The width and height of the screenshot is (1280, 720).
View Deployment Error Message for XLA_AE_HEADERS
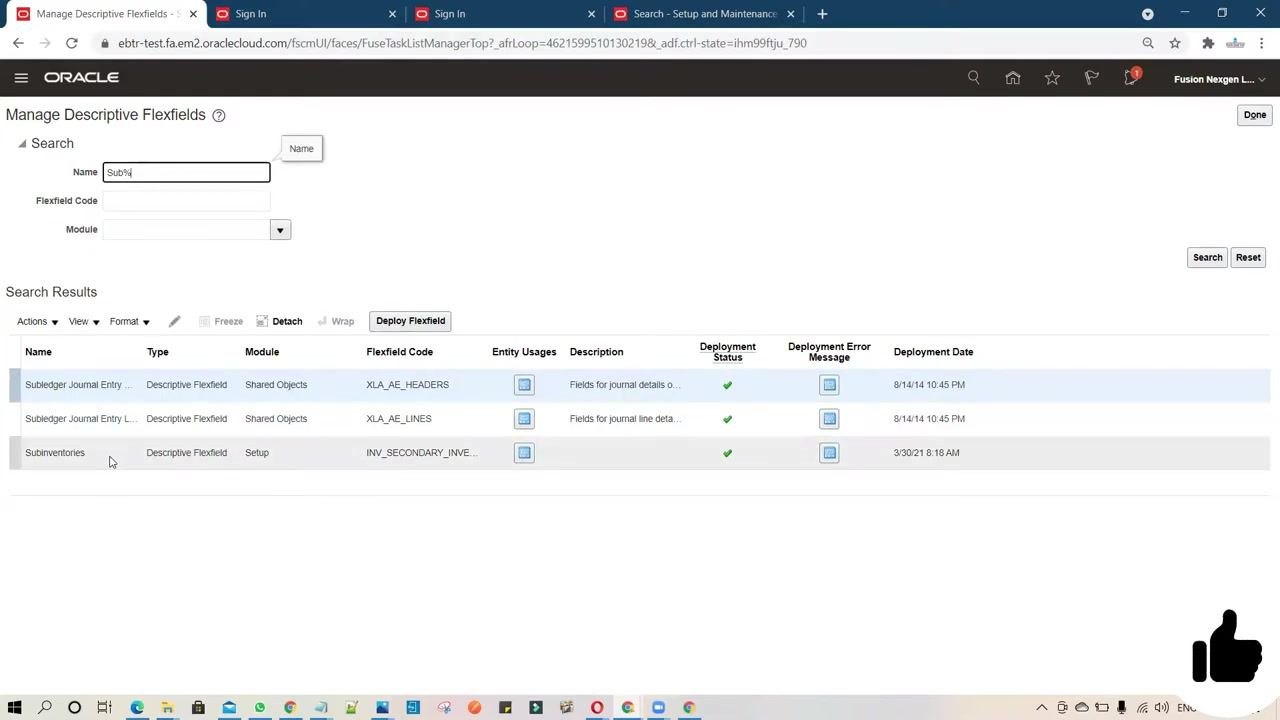pos(829,385)
